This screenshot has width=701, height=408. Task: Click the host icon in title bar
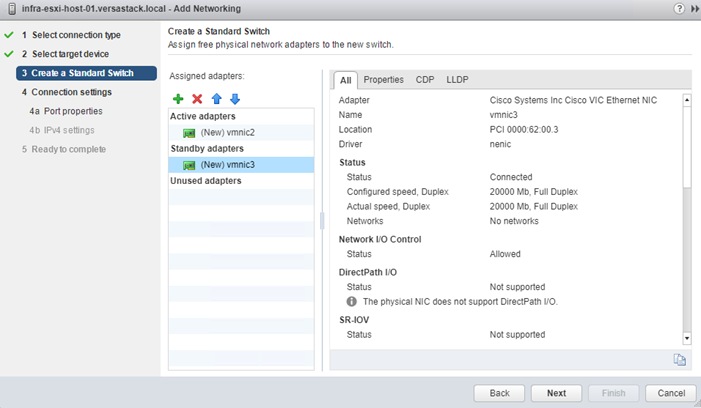12,9
